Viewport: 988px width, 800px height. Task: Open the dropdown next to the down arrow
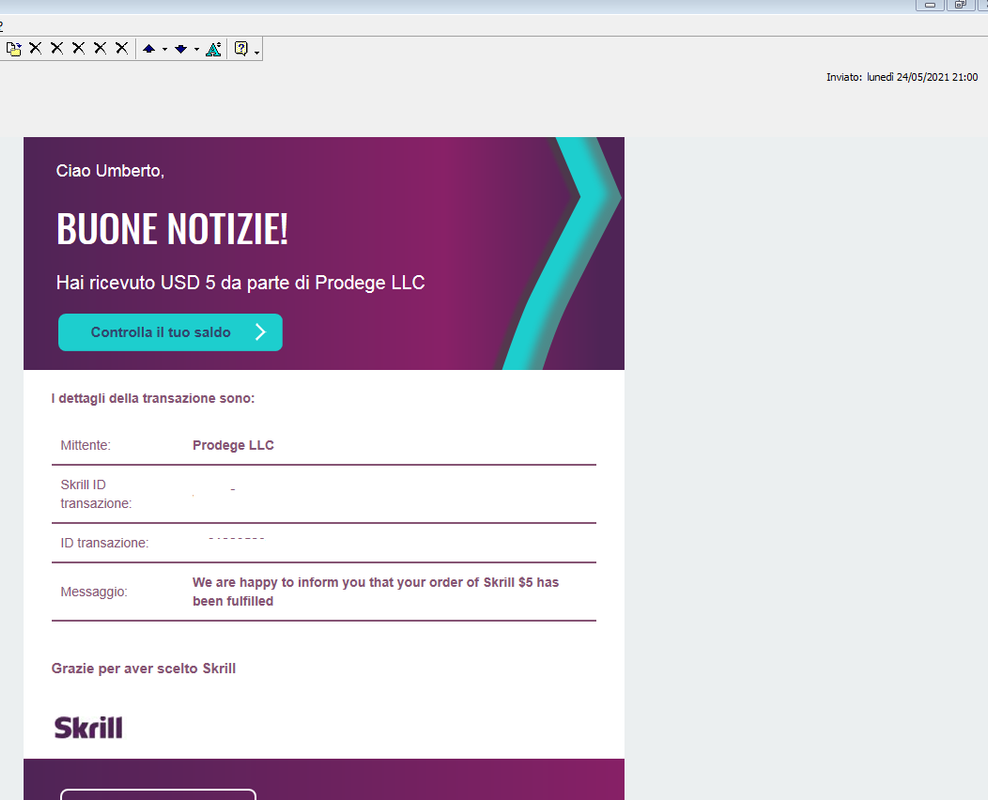[197, 49]
